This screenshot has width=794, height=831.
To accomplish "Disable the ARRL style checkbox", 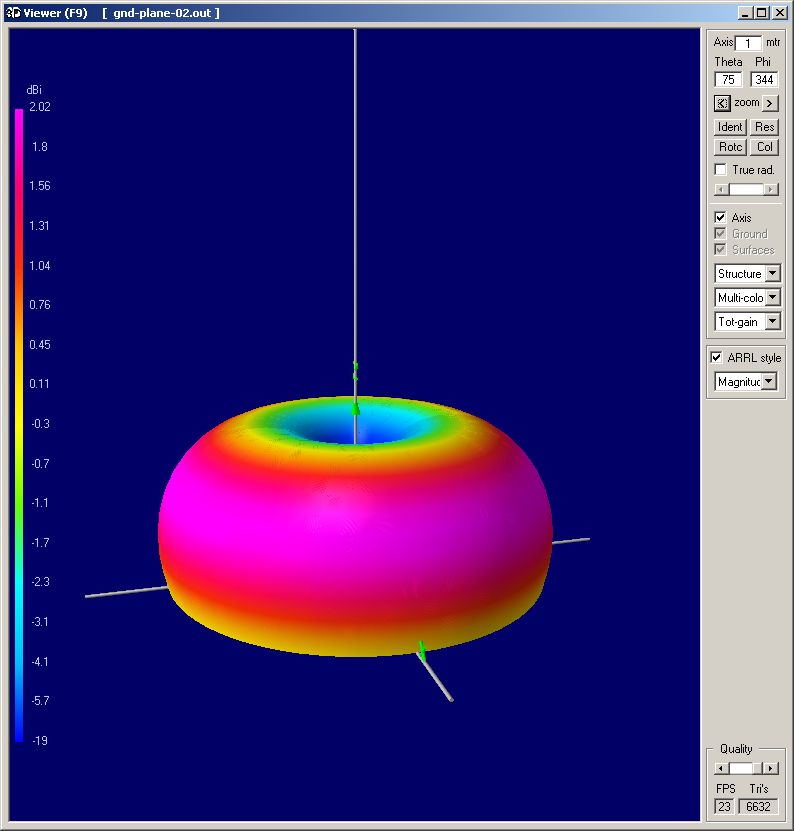I will [x=716, y=357].
